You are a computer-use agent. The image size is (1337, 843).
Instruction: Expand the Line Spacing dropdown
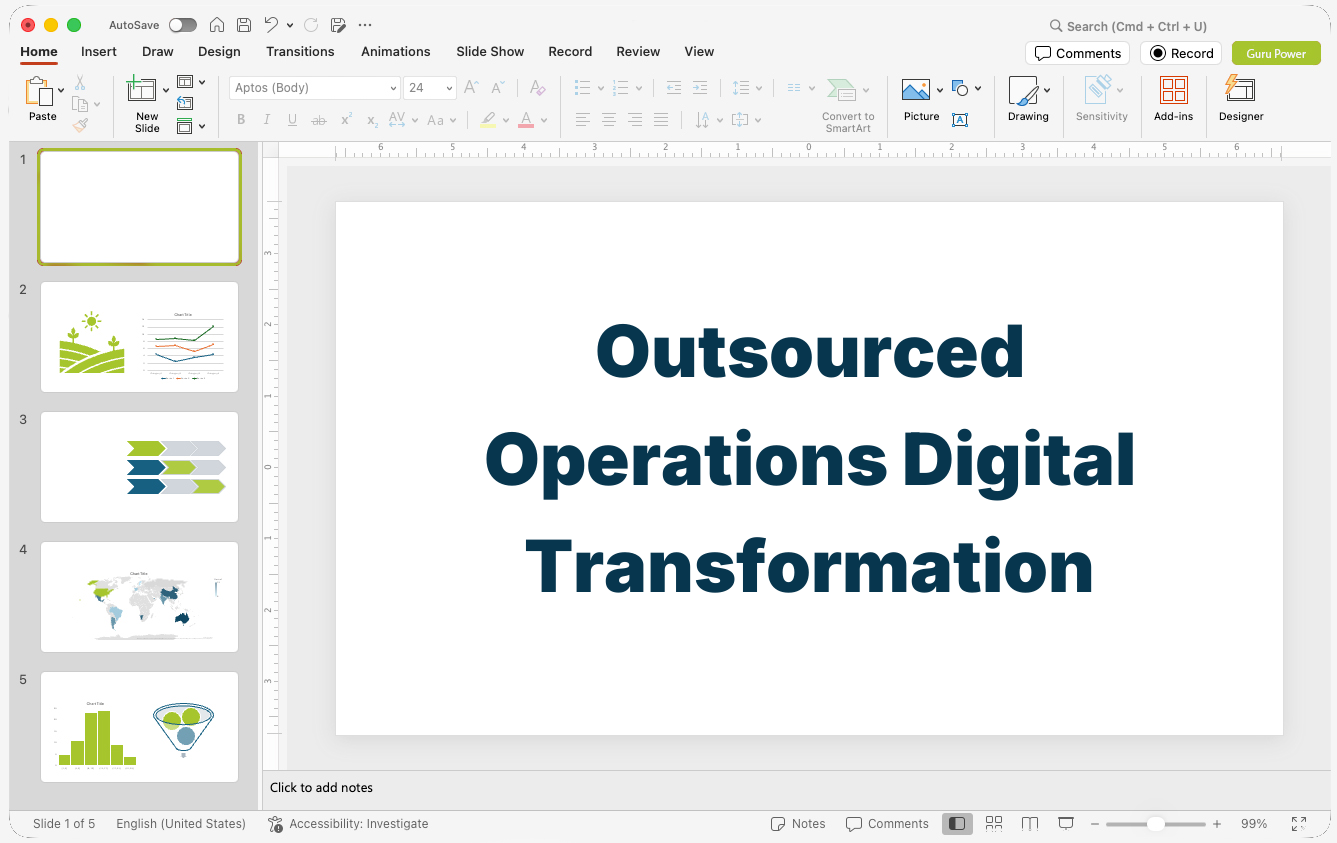(747, 88)
